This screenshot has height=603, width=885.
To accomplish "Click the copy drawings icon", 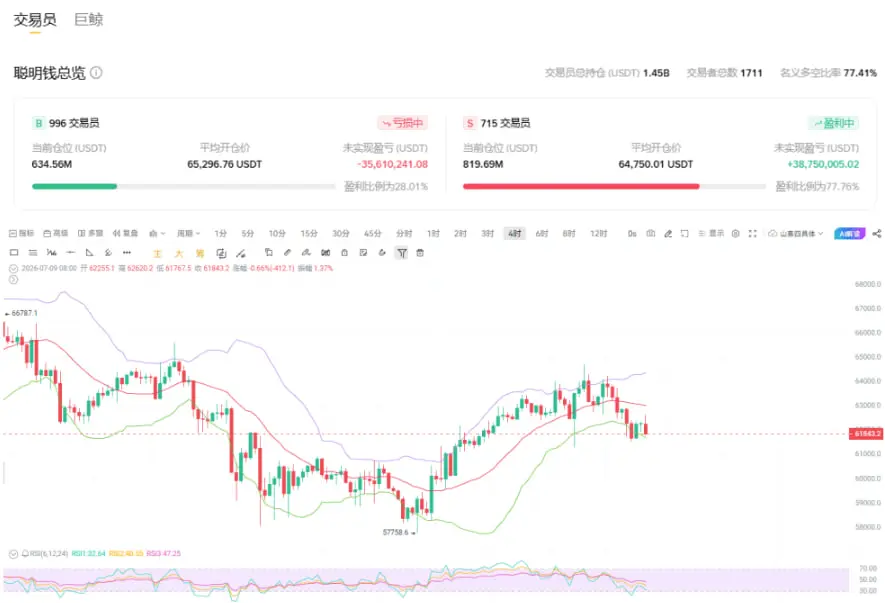I will click(x=269, y=253).
